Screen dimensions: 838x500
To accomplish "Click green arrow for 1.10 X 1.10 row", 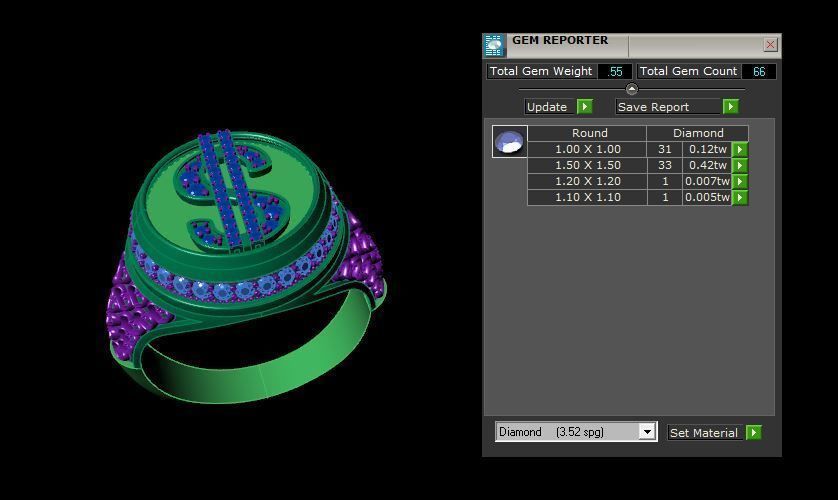I will (740, 198).
